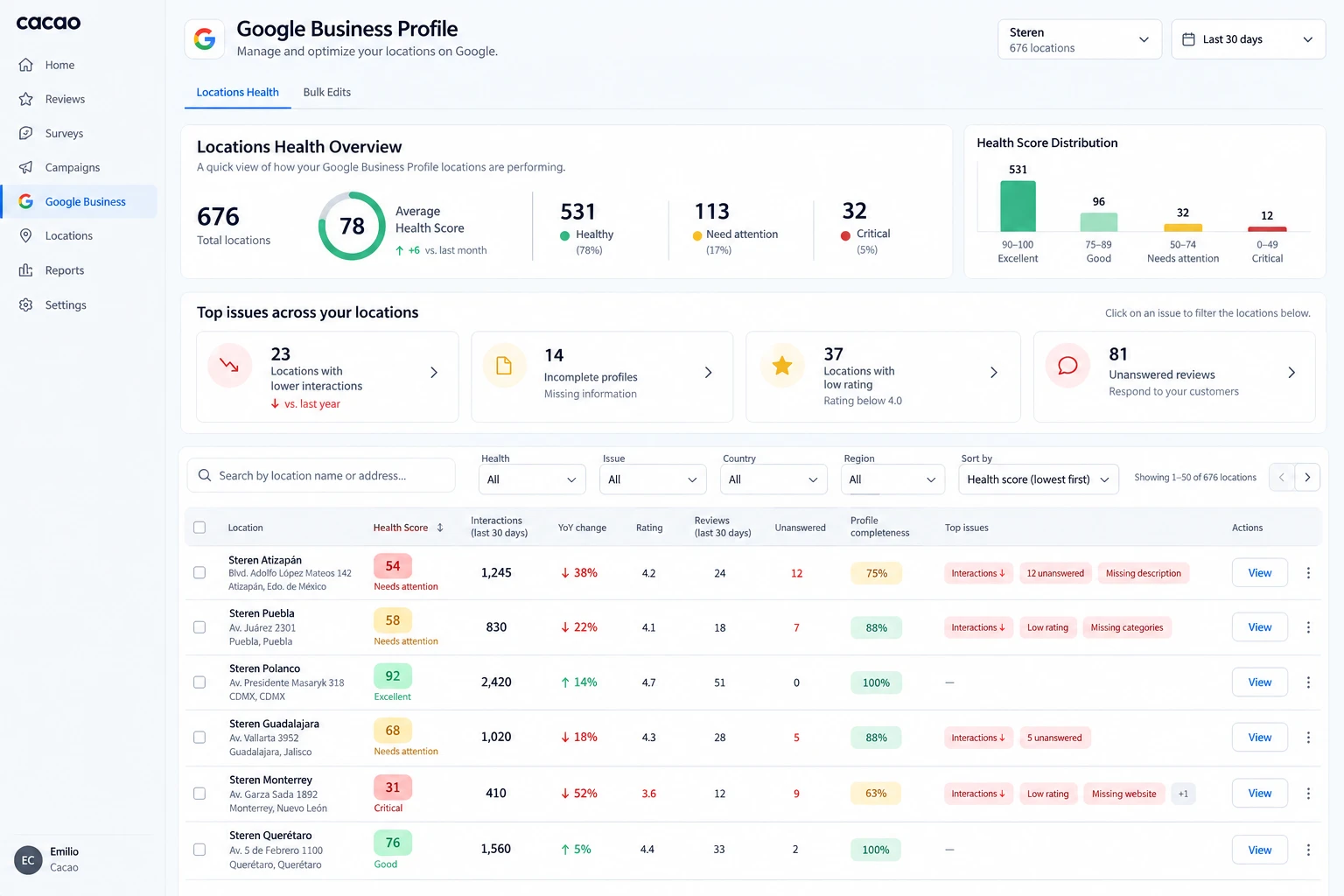Viewport: 1344px width, 896px height.
Task: Expand the Health filter dropdown
Action: coord(532,479)
